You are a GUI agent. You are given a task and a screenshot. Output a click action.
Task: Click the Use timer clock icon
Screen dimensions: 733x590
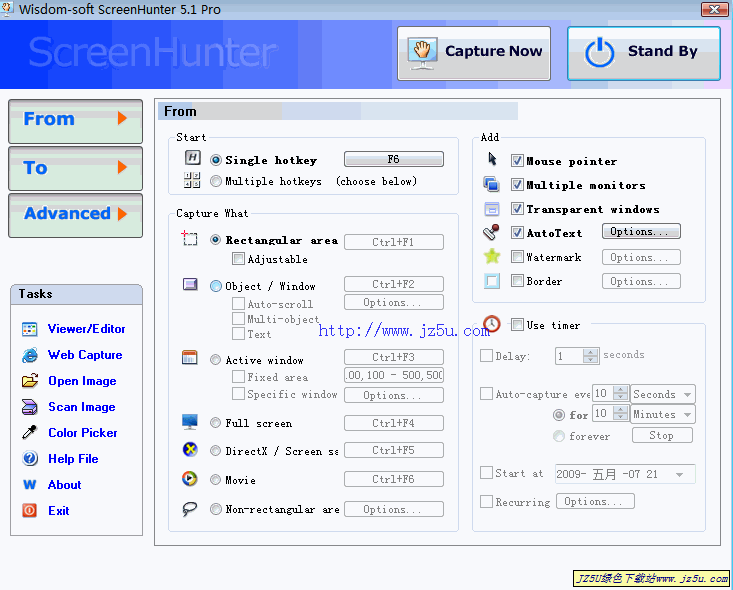(x=492, y=324)
